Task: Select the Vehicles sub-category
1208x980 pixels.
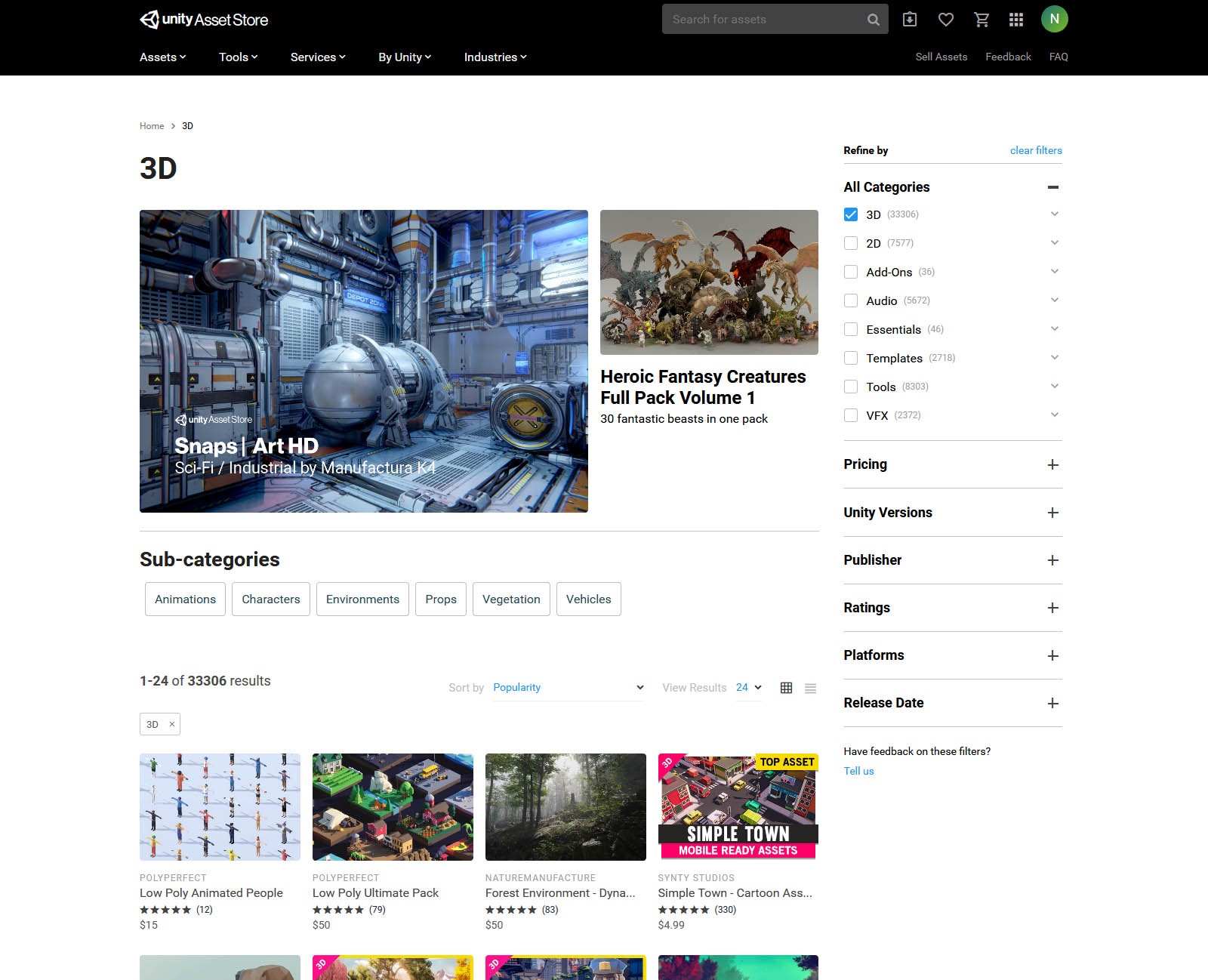Action: pos(589,599)
